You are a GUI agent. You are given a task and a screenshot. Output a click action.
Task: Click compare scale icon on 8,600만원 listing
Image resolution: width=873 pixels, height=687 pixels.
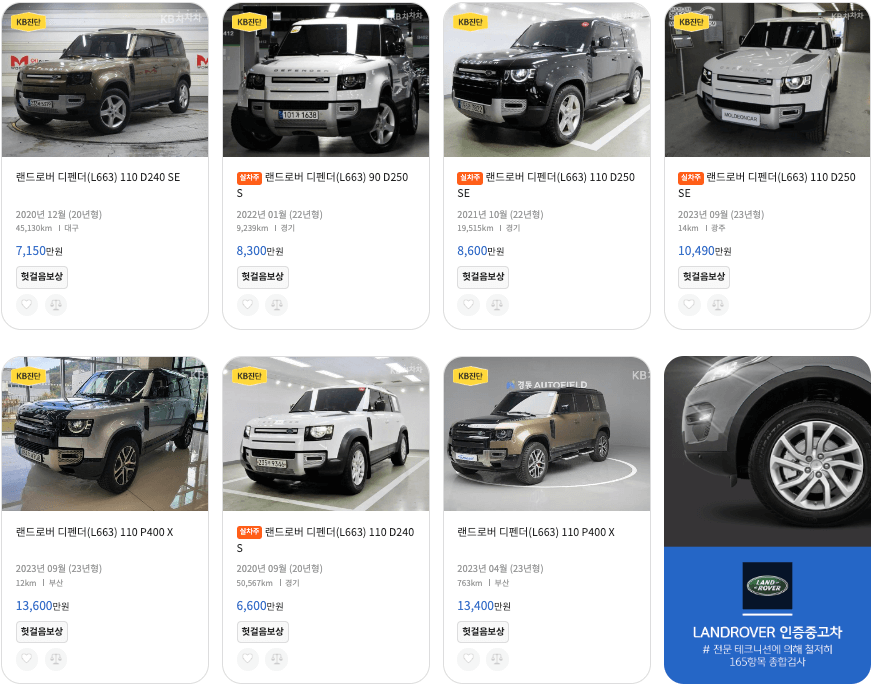497,305
